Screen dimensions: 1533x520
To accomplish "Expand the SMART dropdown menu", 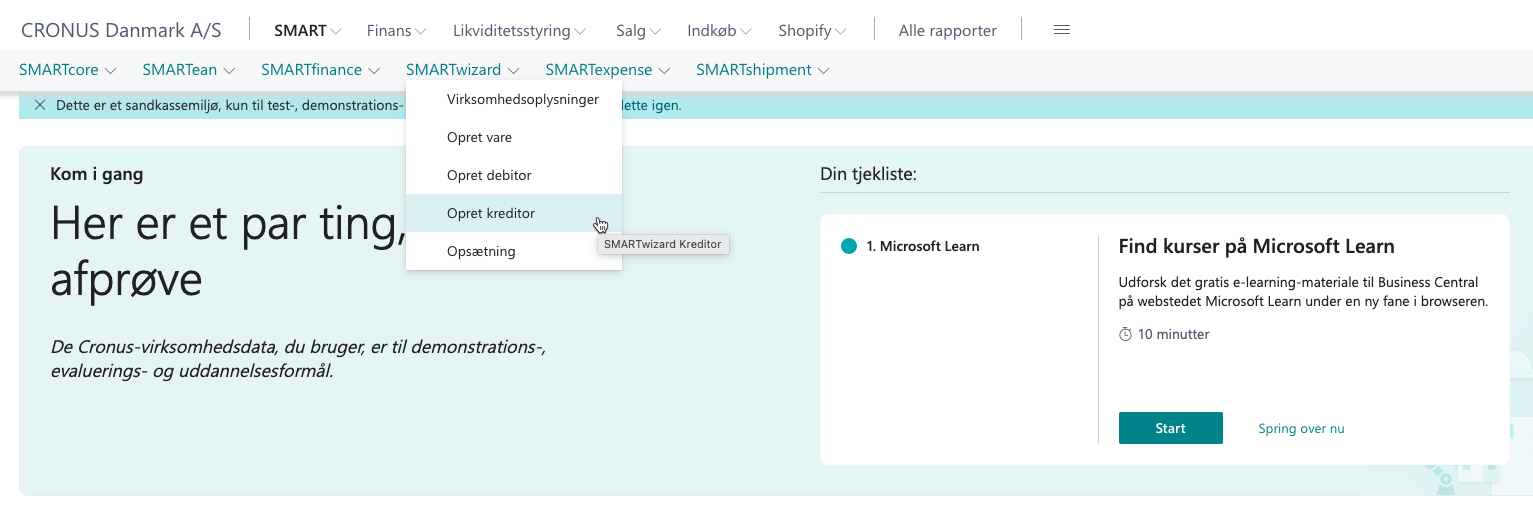I will click(x=307, y=31).
